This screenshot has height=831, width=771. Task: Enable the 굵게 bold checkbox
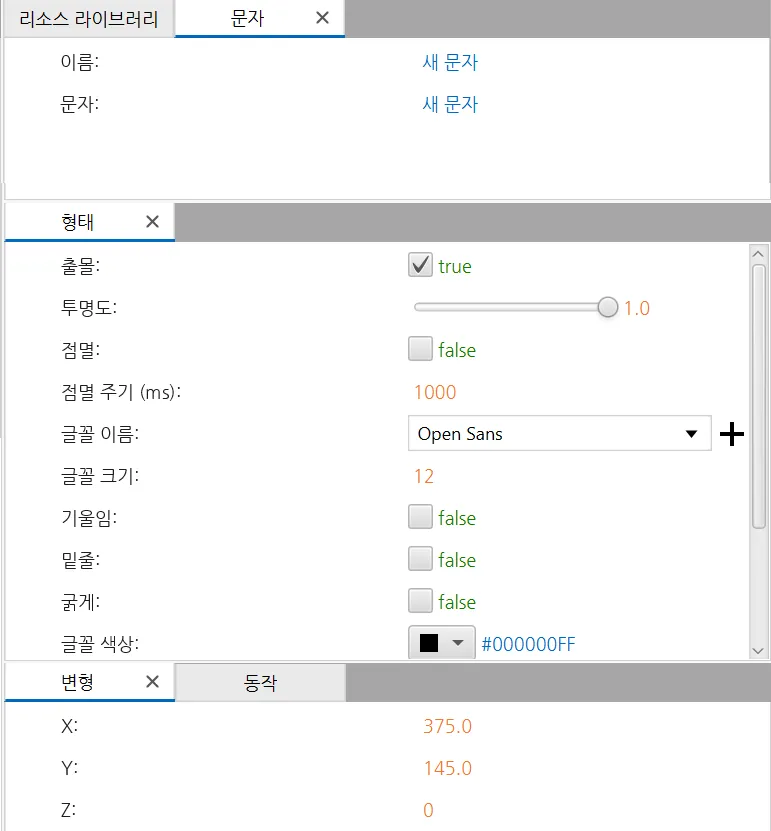pyautogui.click(x=420, y=600)
